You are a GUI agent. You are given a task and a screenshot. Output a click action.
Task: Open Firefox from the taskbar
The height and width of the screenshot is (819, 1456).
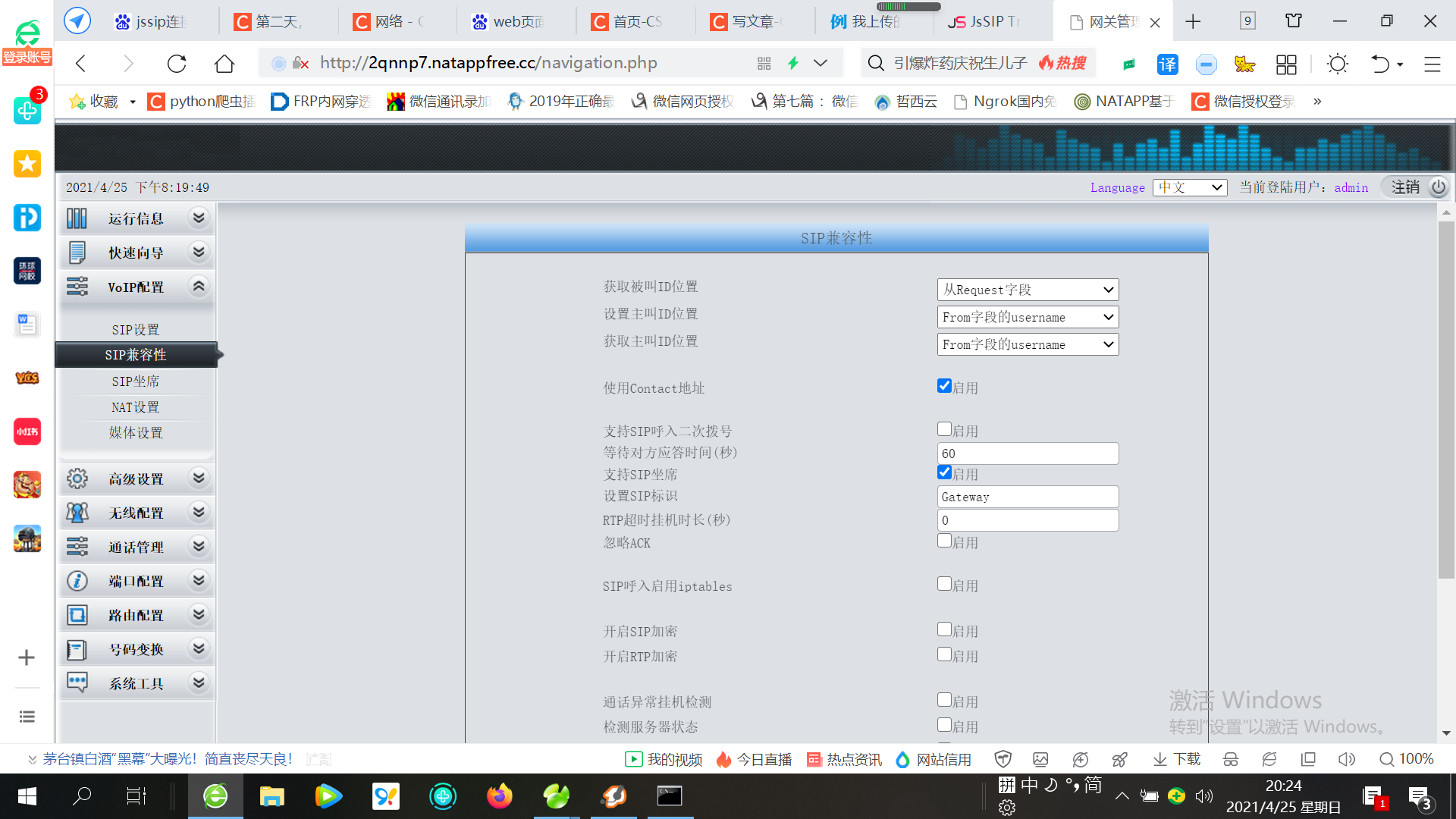click(499, 796)
